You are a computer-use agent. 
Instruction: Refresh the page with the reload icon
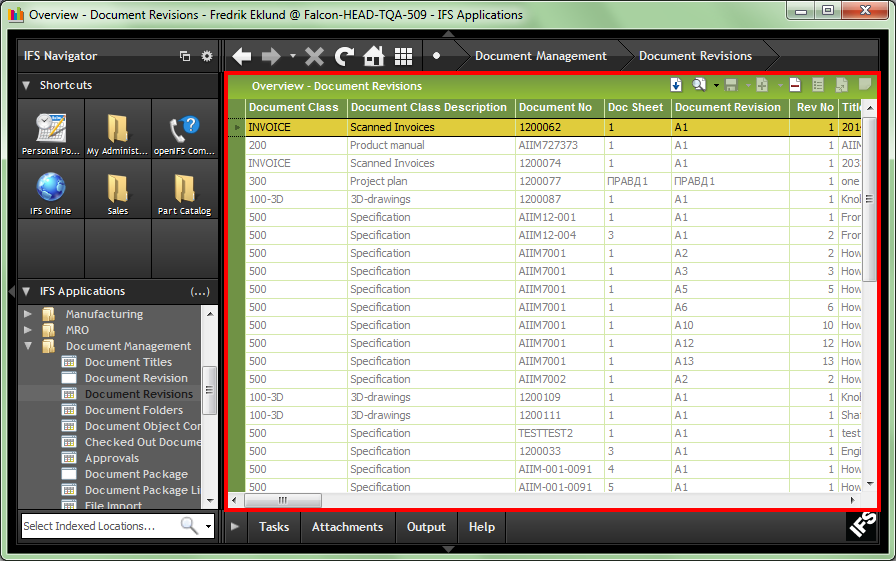pos(344,56)
